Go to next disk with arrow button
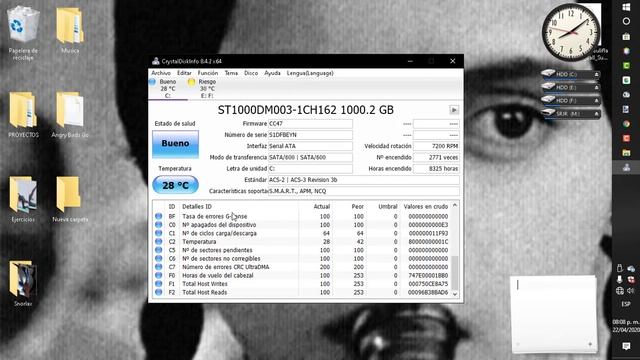Viewport: 640px width, 360px height. [x=454, y=110]
